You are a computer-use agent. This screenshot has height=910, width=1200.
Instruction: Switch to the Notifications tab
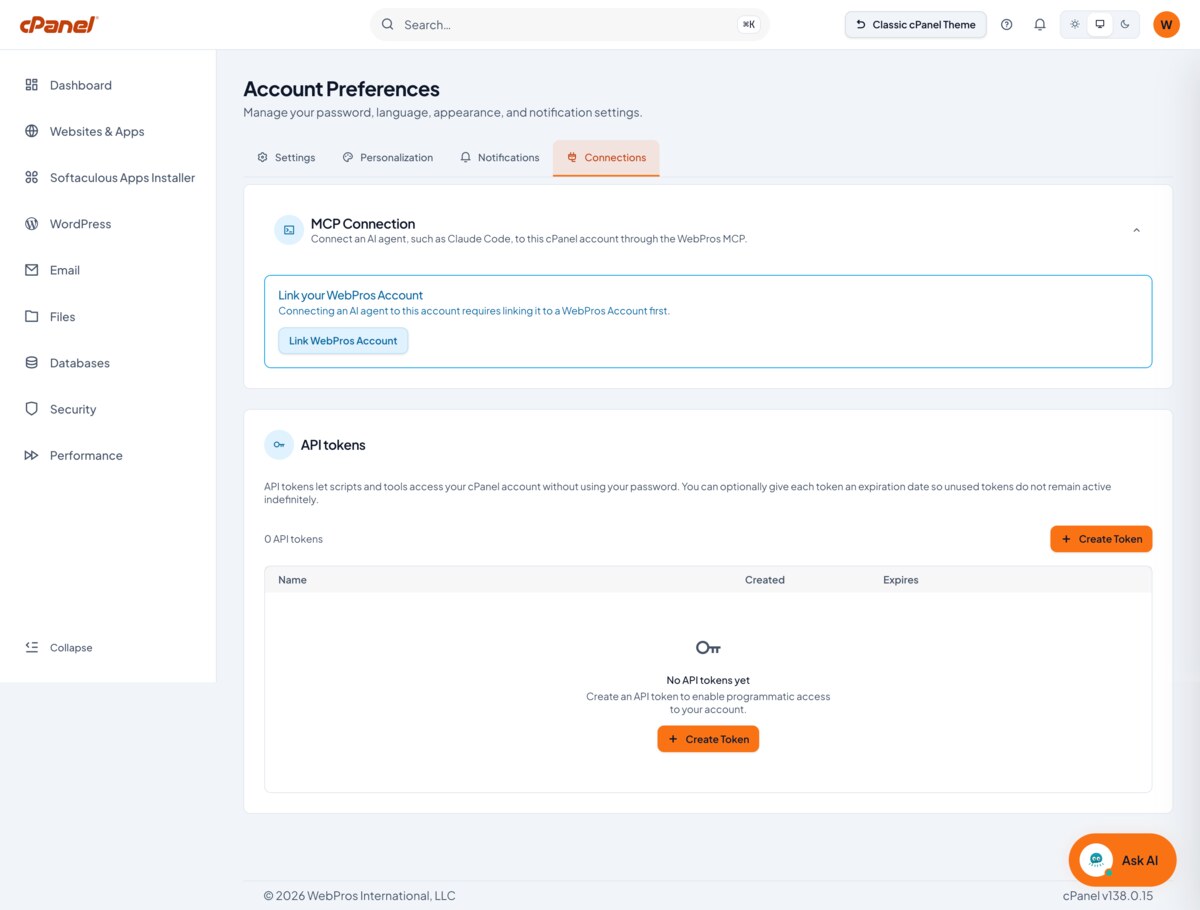point(499,158)
